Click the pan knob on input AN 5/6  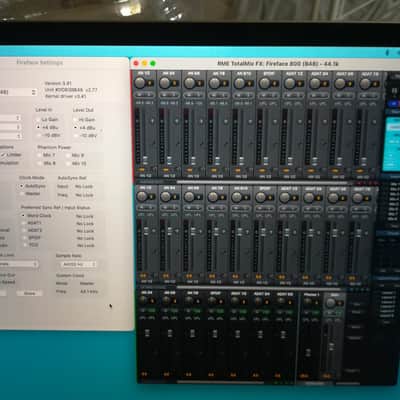(189, 83)
